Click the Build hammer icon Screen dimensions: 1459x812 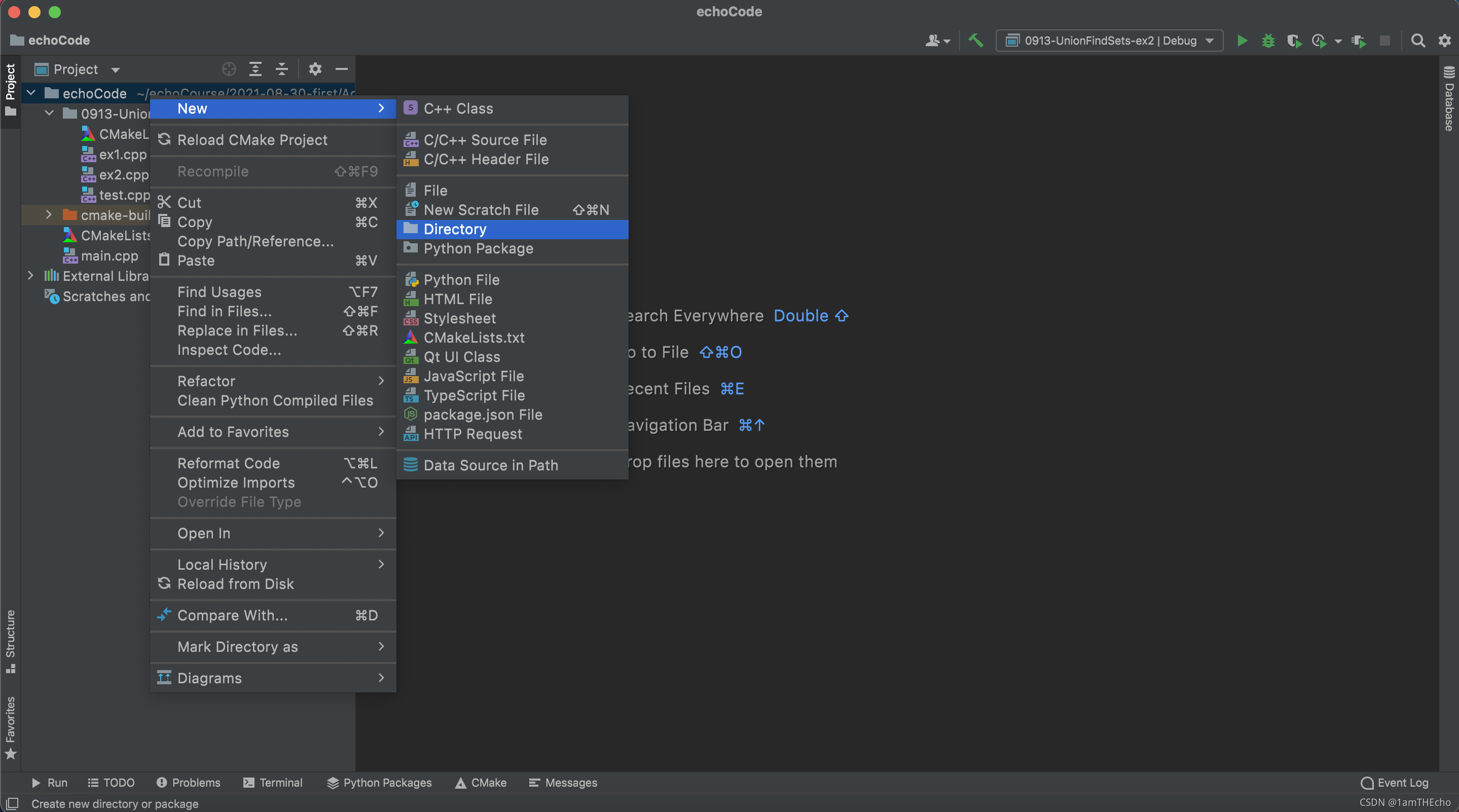(976, 41)
